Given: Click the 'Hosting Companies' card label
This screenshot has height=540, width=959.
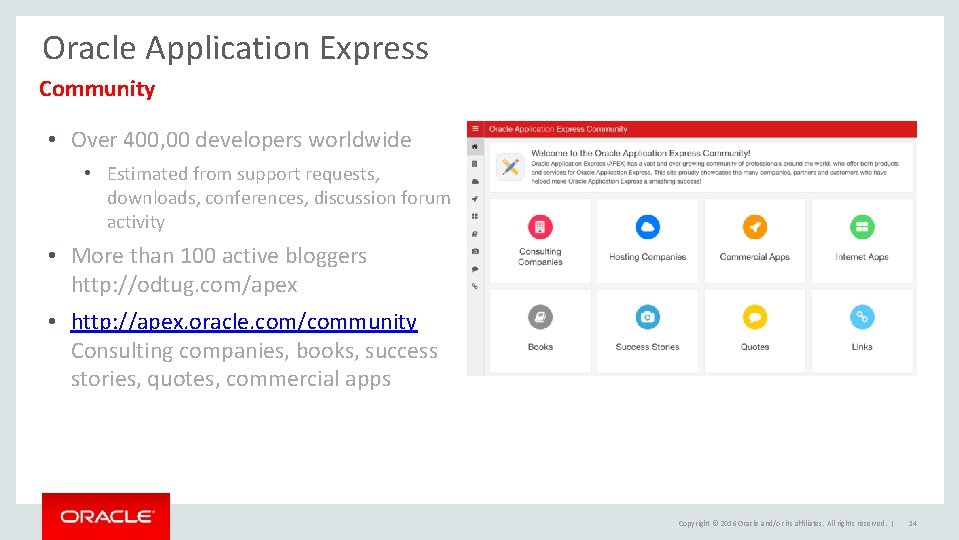Looking at the screenshot, I should [648, 257].
